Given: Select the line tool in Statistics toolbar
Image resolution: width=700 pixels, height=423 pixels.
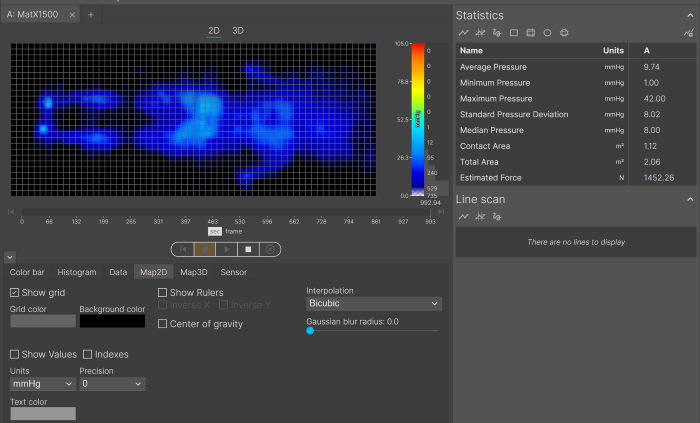Looking at the screenshot, I should click(x=463, y=33).
